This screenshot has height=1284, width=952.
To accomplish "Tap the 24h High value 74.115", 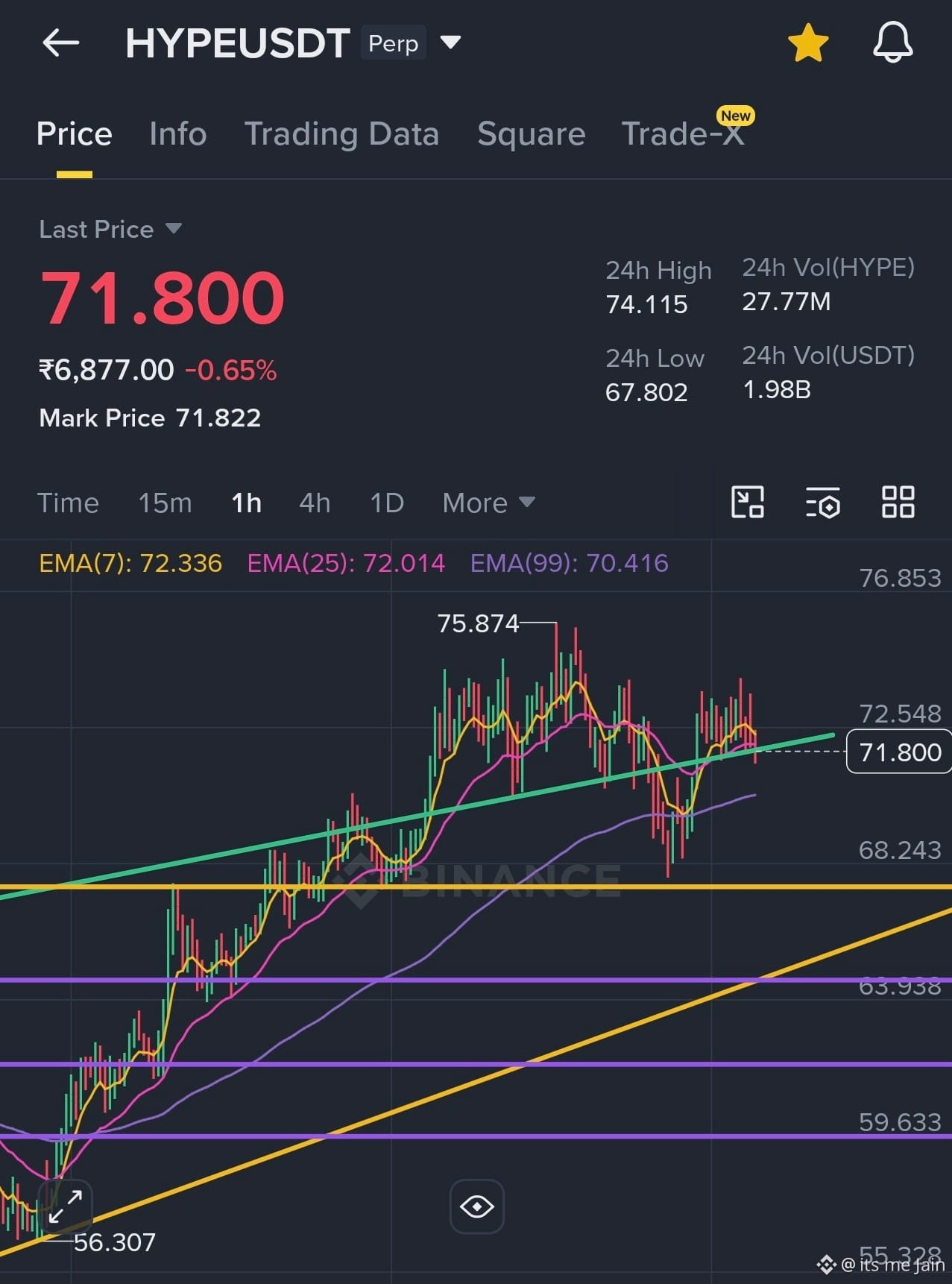I will click(646, 304).
